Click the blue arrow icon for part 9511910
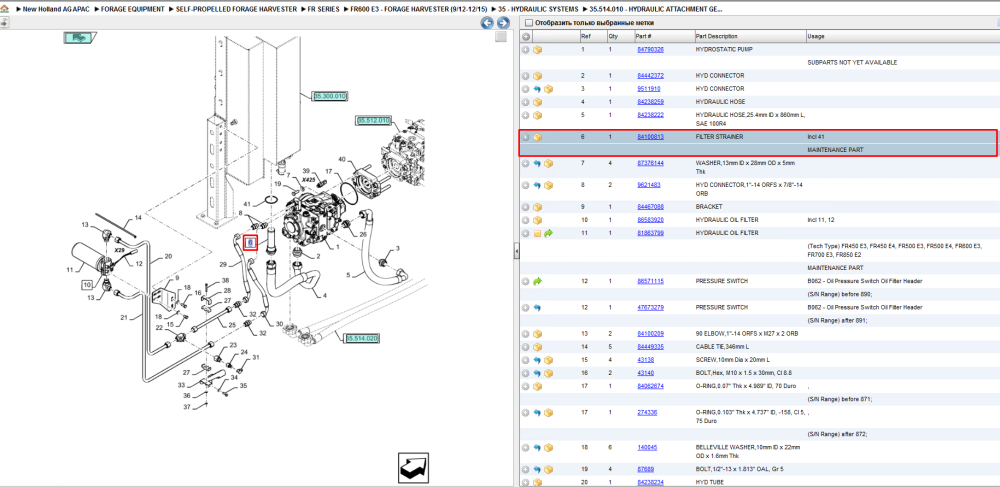This screenshot has height=487, width=1000. pyautogui.click(x=537, y=89)
